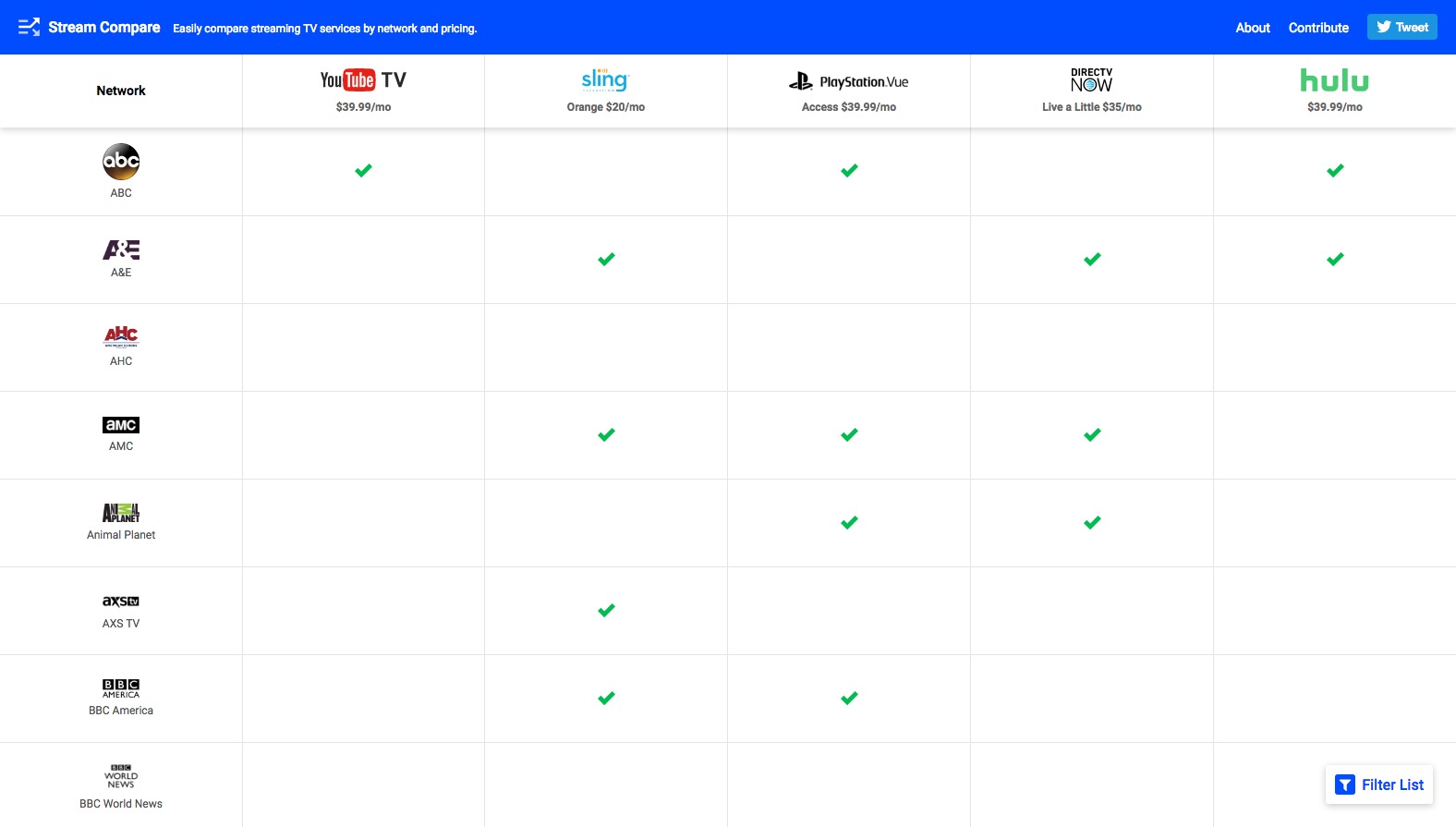1456x827 pixels.
Task: Click the ABC network label
Action: coord(121,193)
